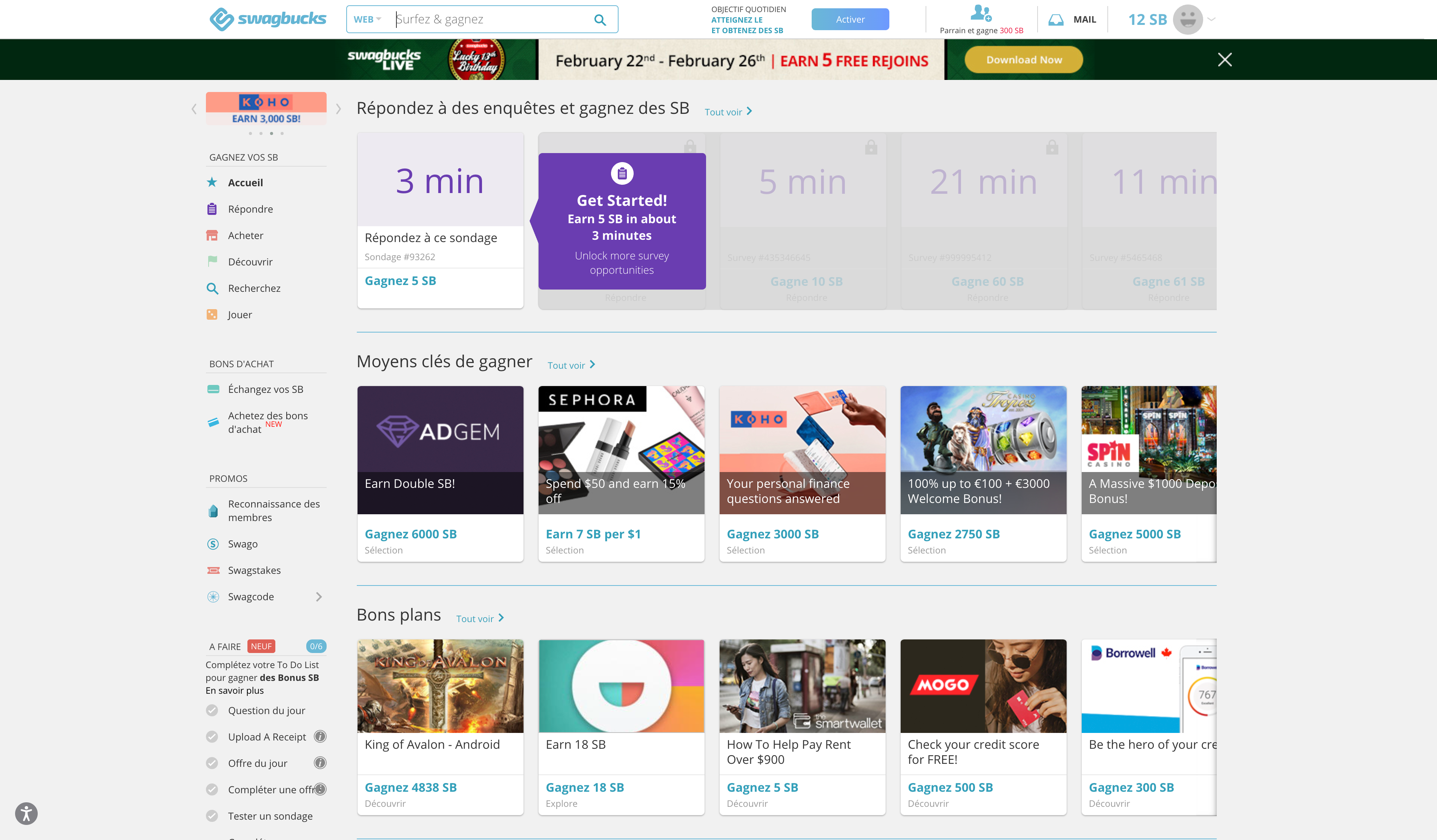Go to next promo carousel slide
This screenshot has width=1437, height=840.
tap(339, 109)
